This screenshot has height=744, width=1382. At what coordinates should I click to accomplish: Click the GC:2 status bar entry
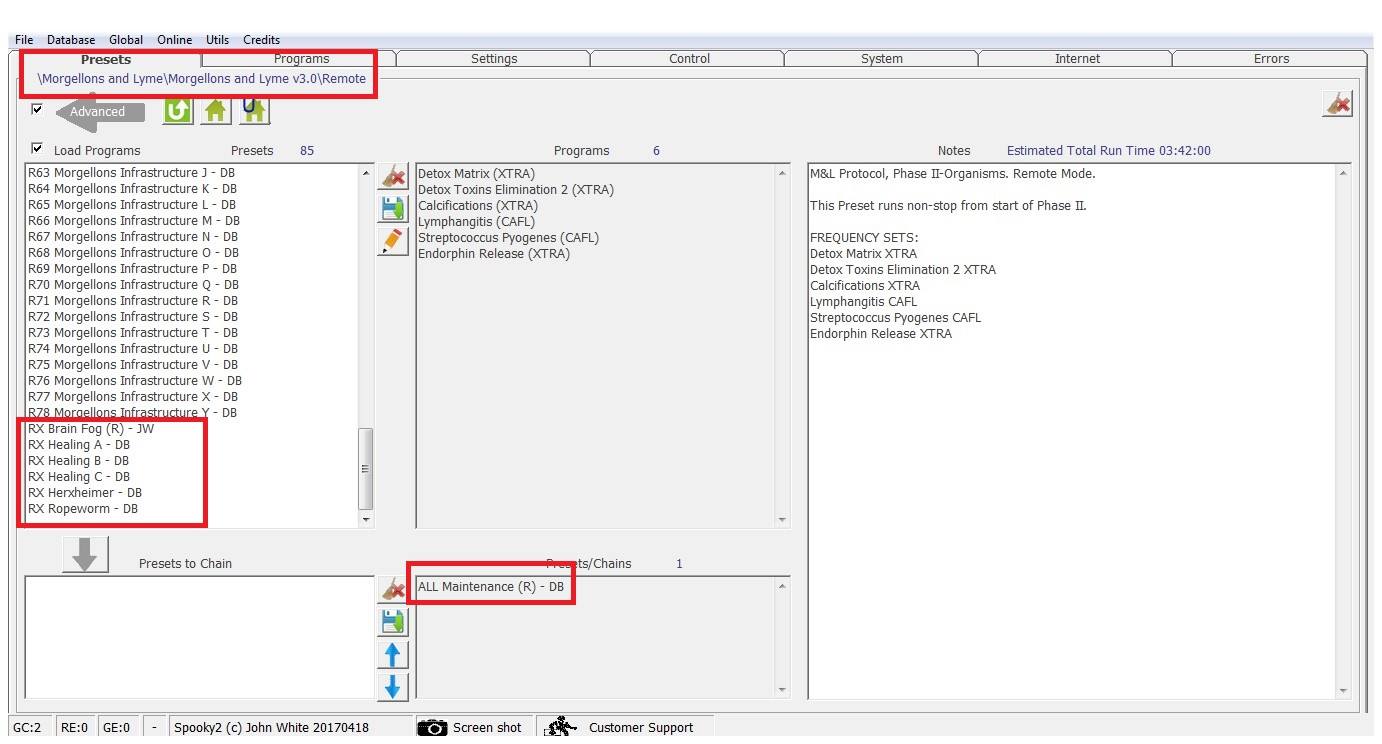[x=28, y=728]
